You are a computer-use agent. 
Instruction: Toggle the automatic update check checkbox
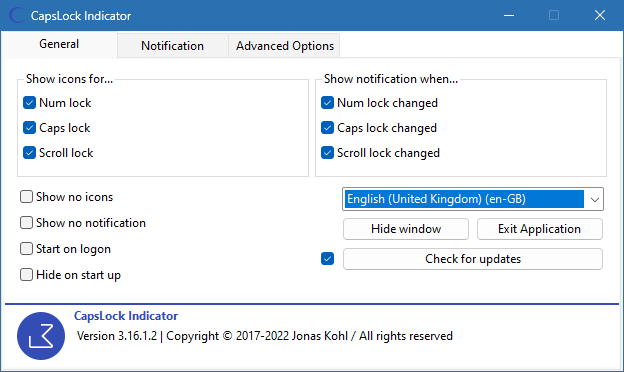click(327, 259)
